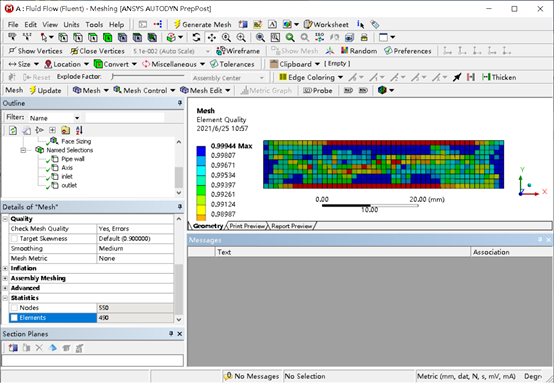Click the Explode Factor slider
This screenshot has width=554, height=383.
coord(148,76)
